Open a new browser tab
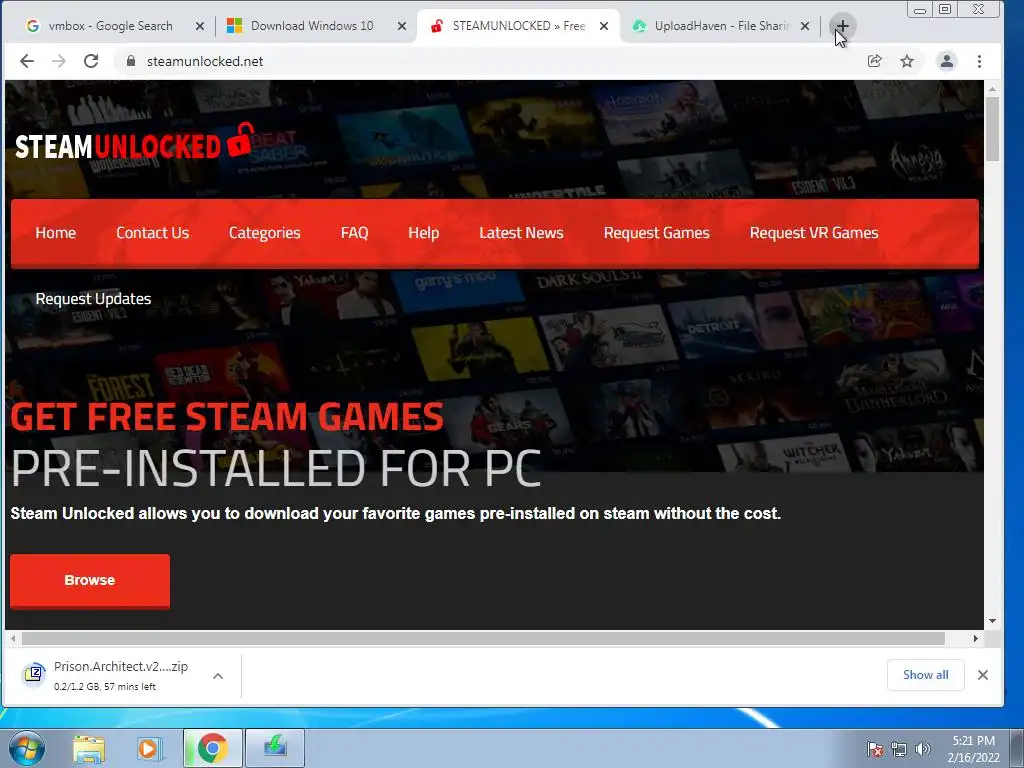This screenshot has width=1024, height=768. (x=842, y=26)
